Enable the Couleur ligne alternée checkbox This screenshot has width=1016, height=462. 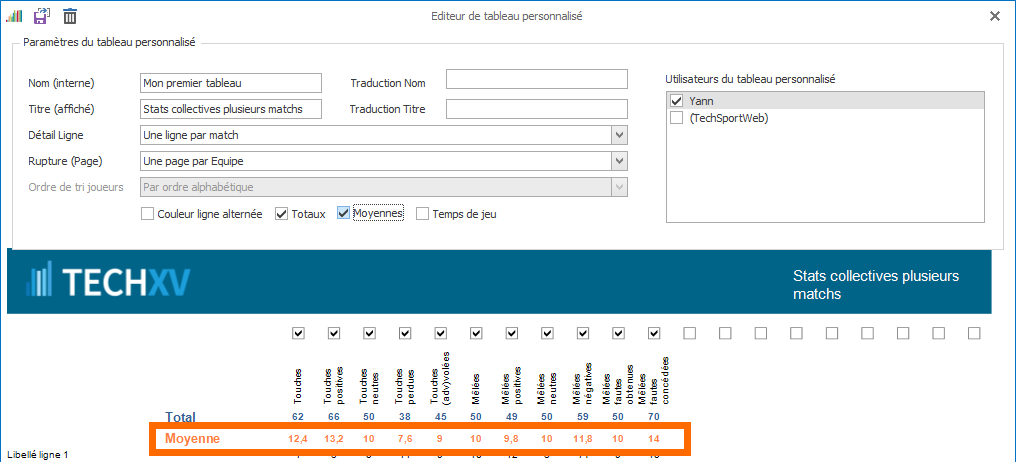click(x=148, y=213)
